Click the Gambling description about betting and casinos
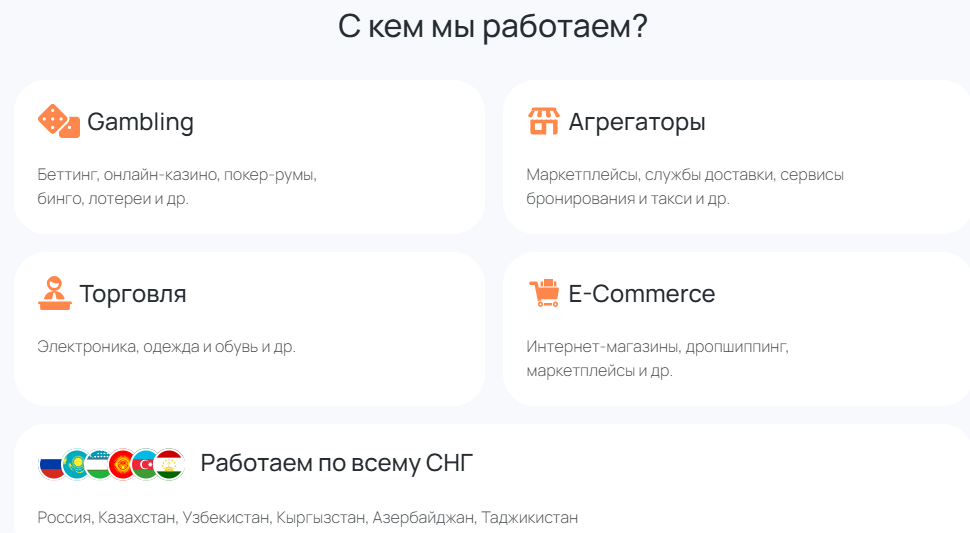This screenshot has width=970, height=533. click(177, 186)
